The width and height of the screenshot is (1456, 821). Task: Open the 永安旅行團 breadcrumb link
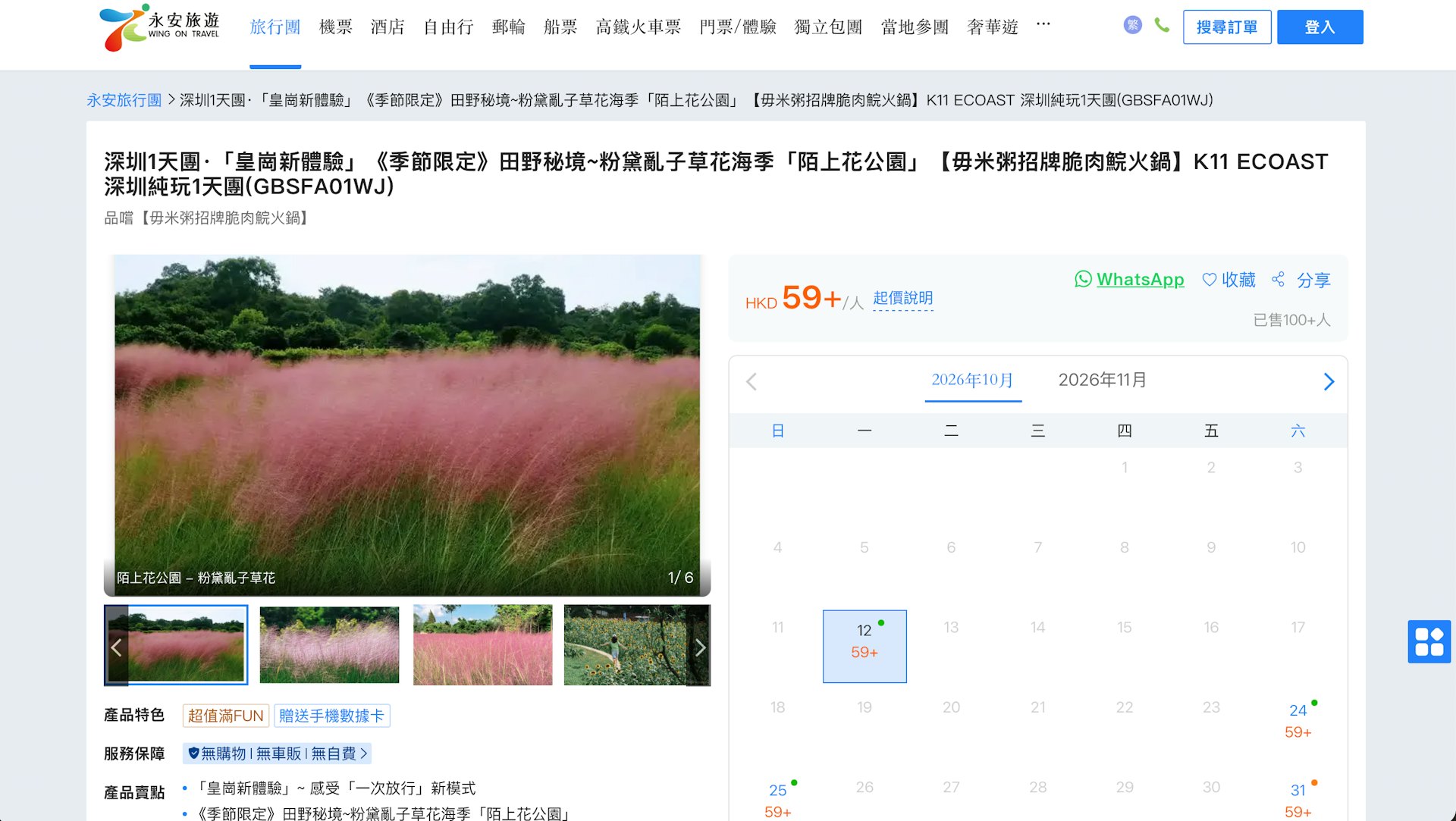(x=124, y=100)
